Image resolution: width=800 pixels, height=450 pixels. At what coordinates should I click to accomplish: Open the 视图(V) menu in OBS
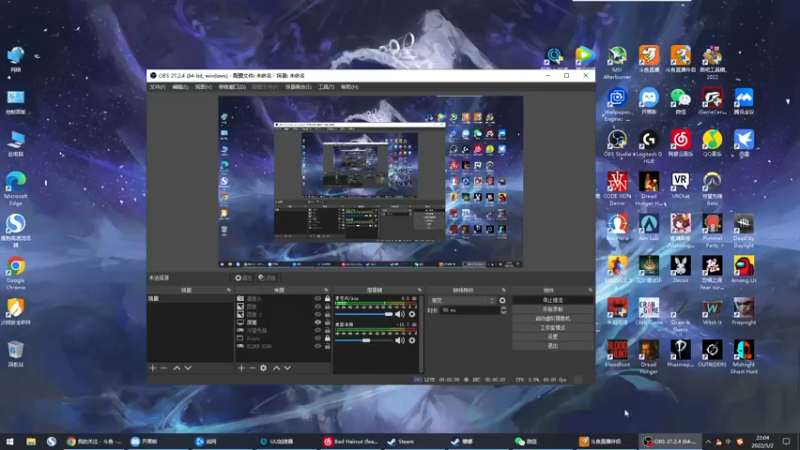tap(203, 87)
